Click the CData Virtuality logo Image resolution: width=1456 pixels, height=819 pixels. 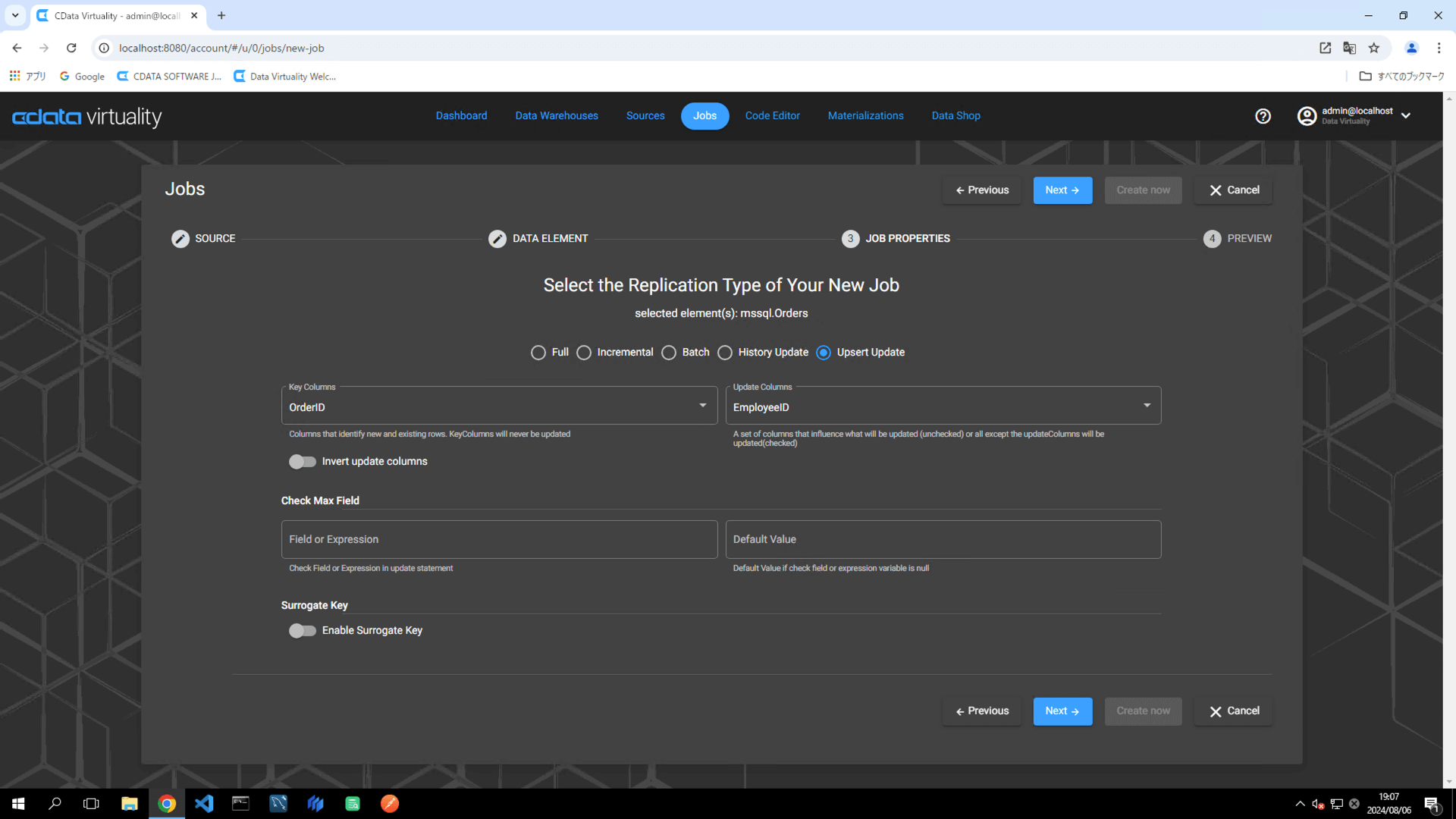(87, 117)
